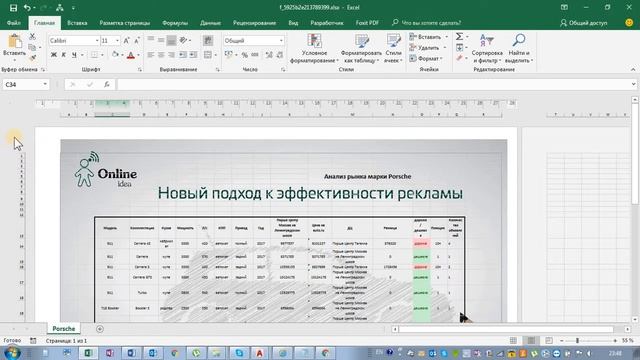640x360 pixels.
Task: Decrease font size with the small A icon
Action: (x=137, y=40)
